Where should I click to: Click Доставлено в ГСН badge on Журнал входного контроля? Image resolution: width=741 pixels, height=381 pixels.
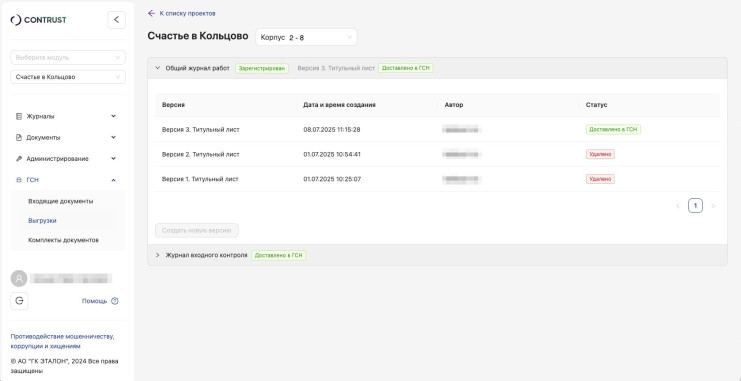coord(278,255)
